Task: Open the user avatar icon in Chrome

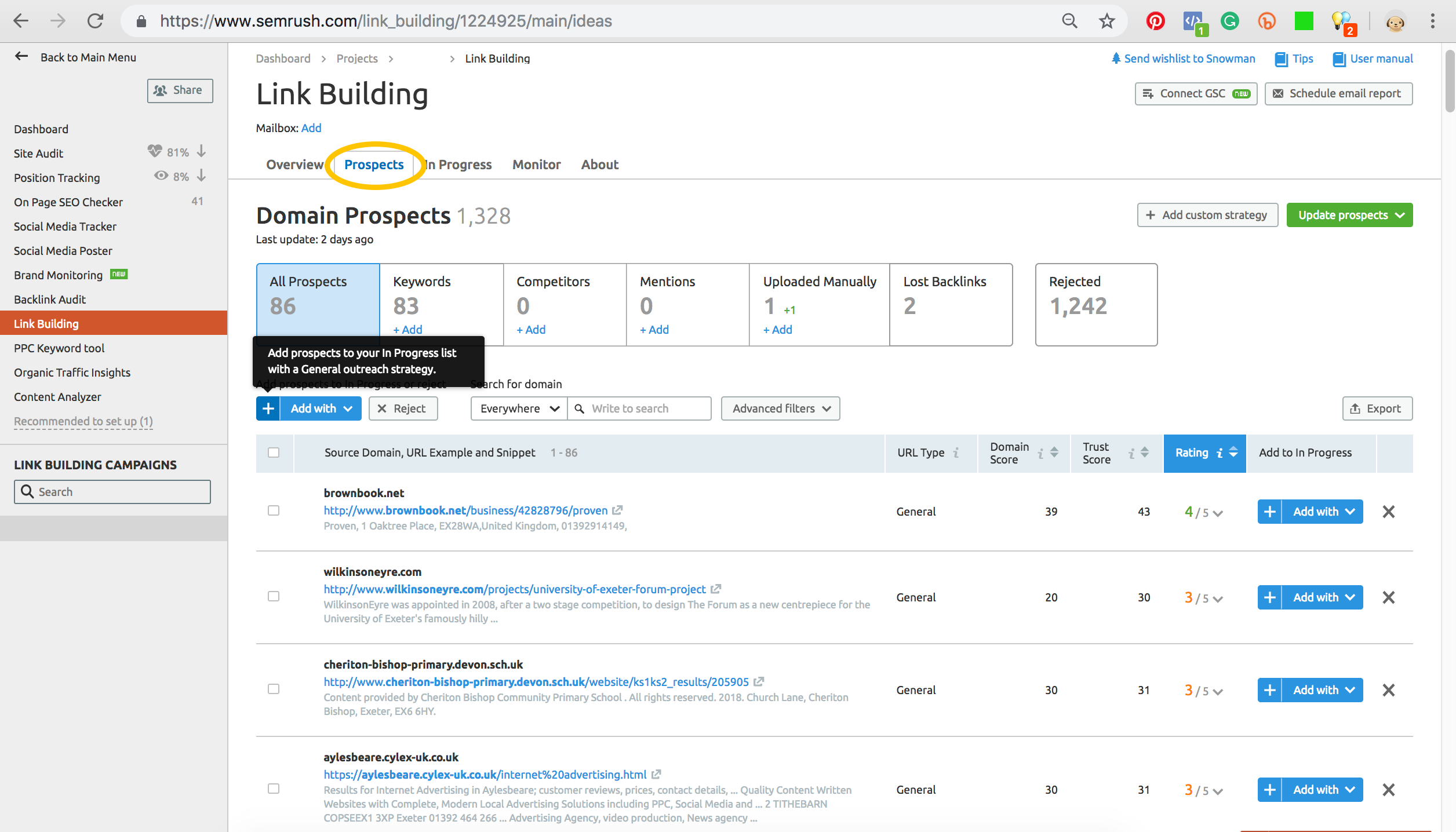Action: click(x=1395, y=22)
